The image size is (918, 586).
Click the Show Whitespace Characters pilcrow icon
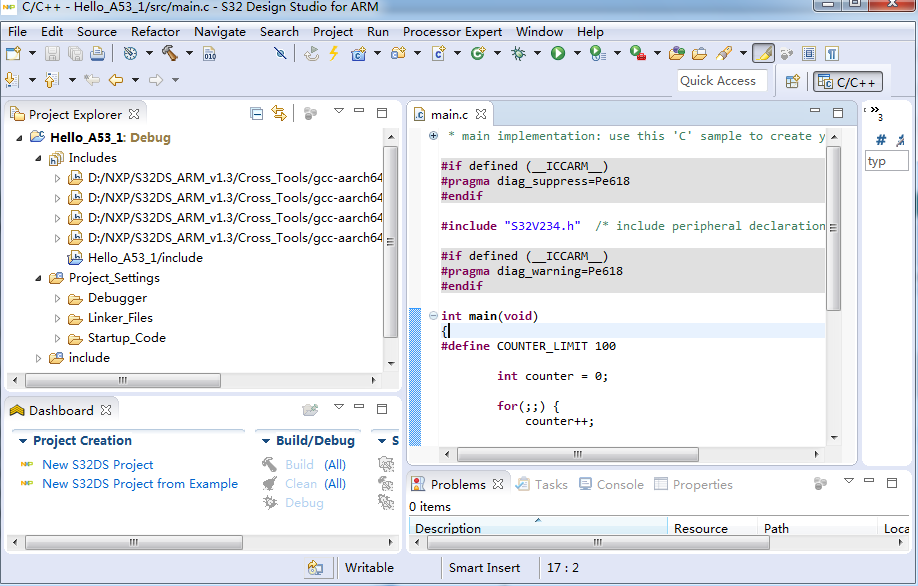(x=832, y=54)
